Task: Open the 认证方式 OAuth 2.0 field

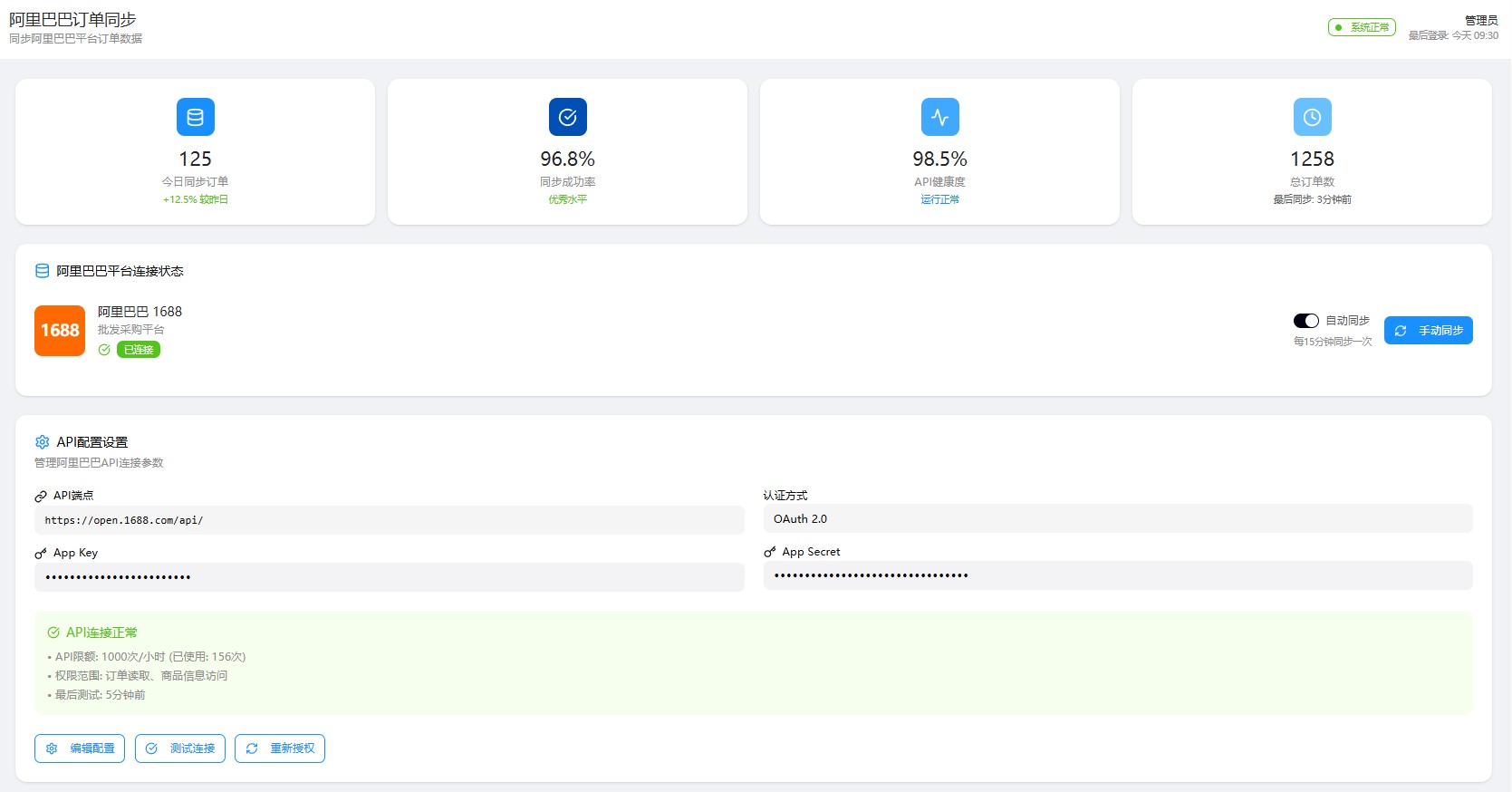Action: (1117, 519)
